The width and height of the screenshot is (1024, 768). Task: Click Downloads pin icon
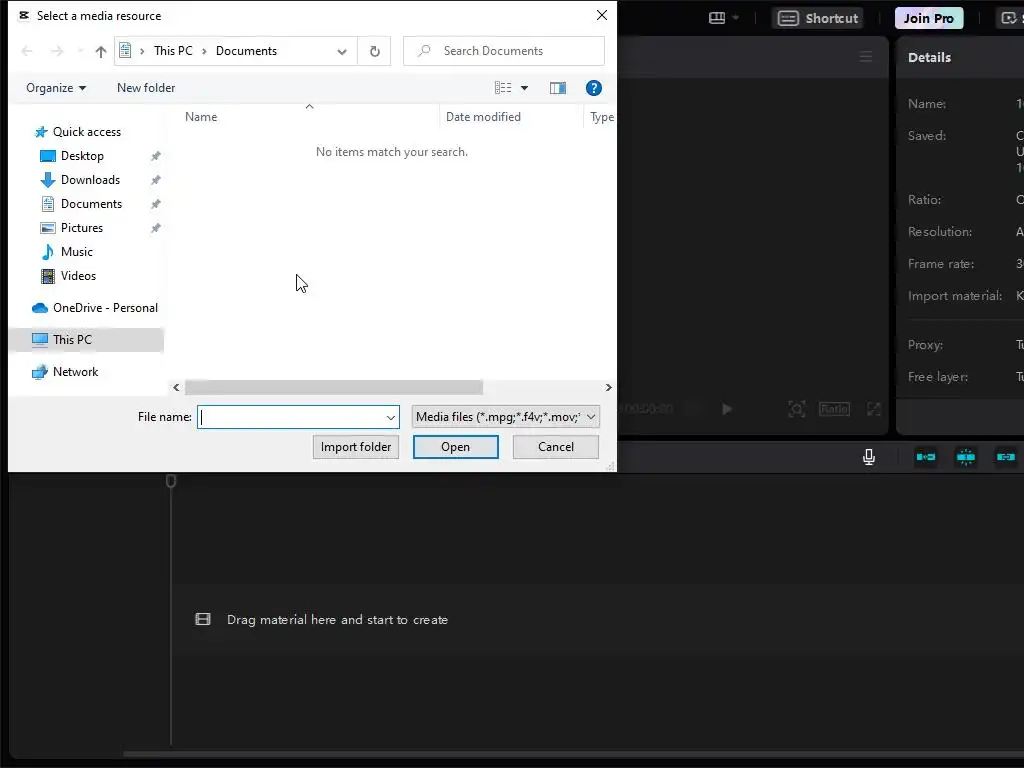pos(155,180)
